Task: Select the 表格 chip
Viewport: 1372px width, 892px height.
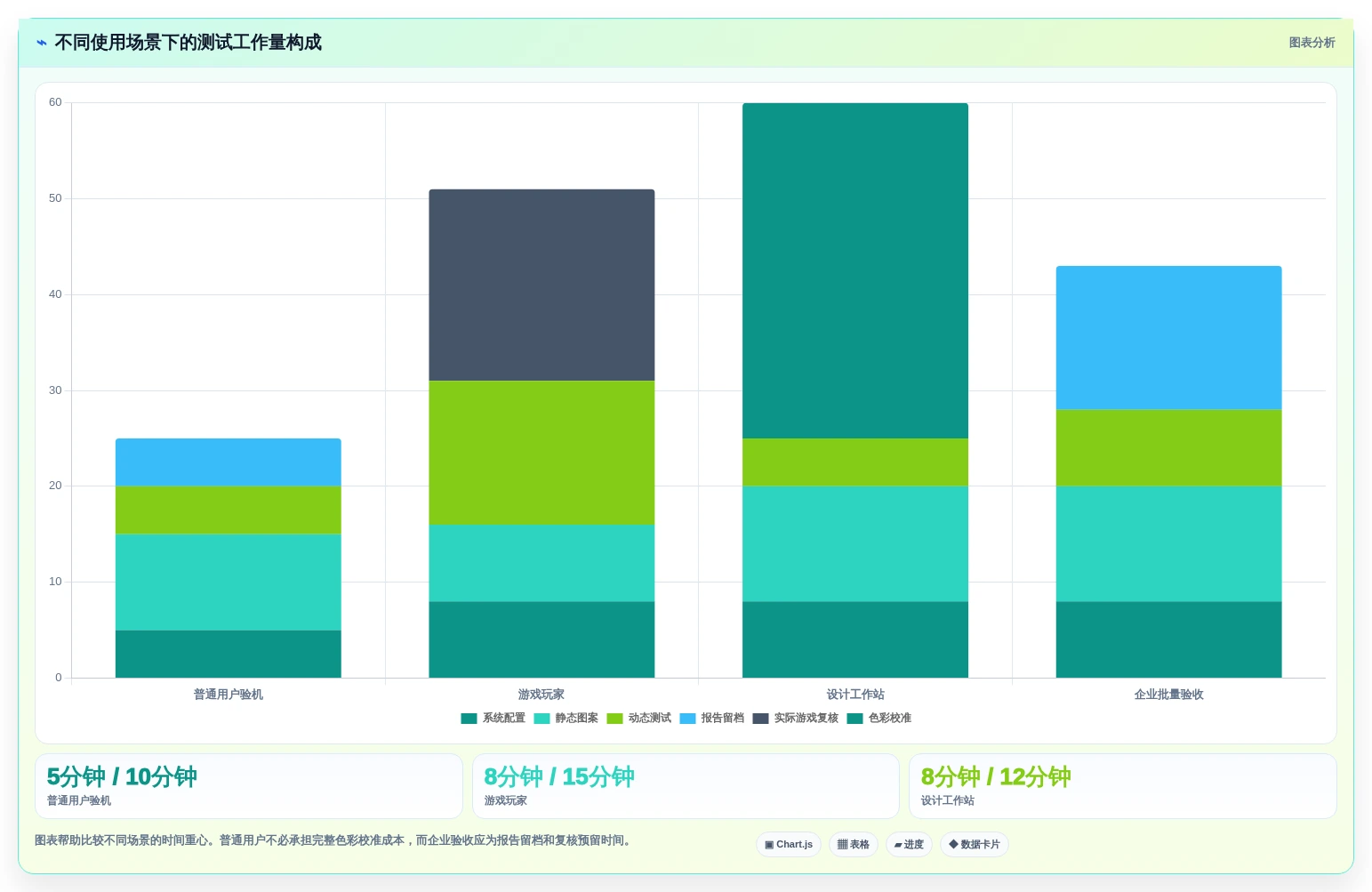Action: click(x=854, y=845)
